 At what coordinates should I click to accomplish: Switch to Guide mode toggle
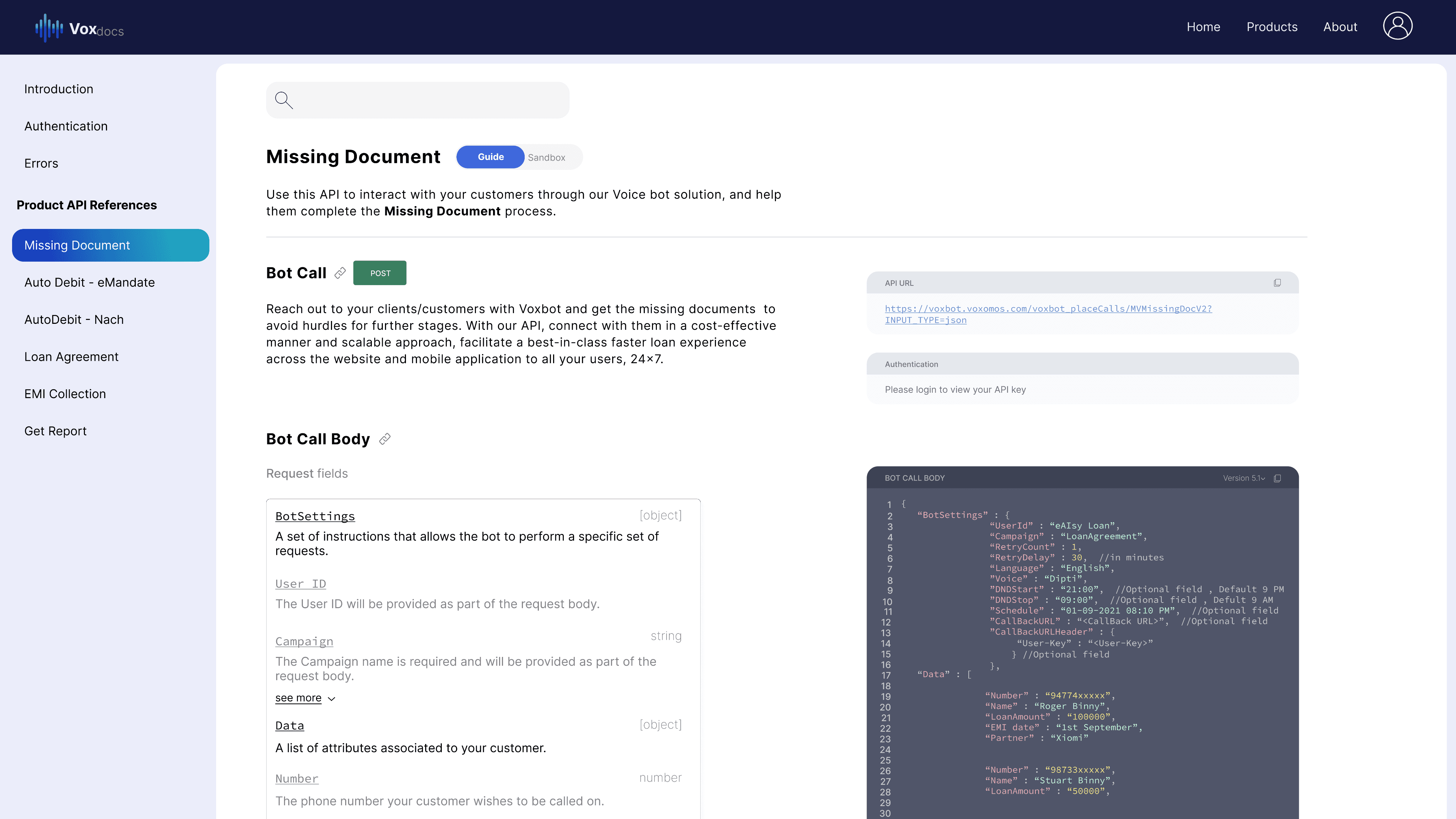point(490,157)
